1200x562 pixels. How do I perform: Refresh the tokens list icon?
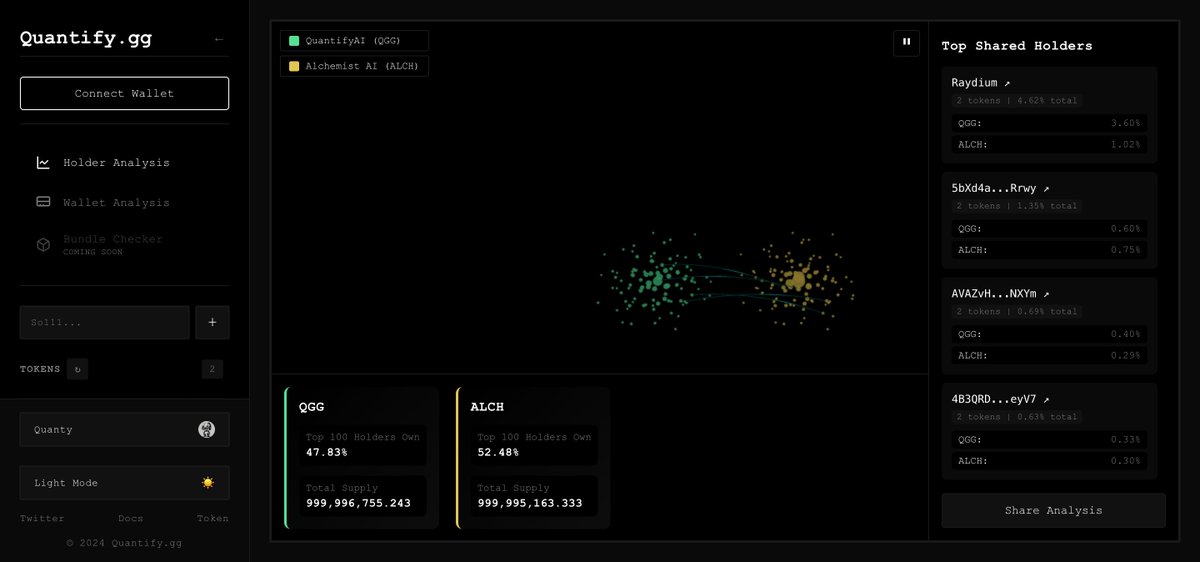click(78, 369)
